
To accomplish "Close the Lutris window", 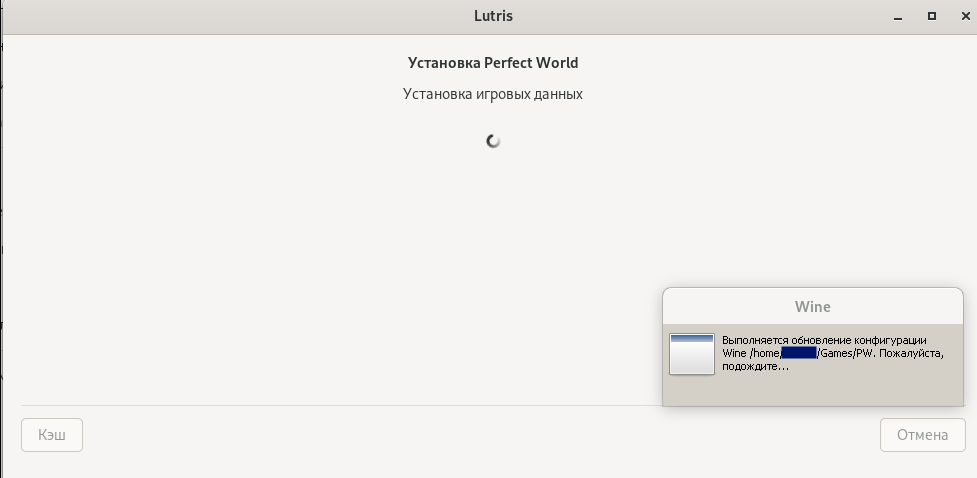I will 965,17.
